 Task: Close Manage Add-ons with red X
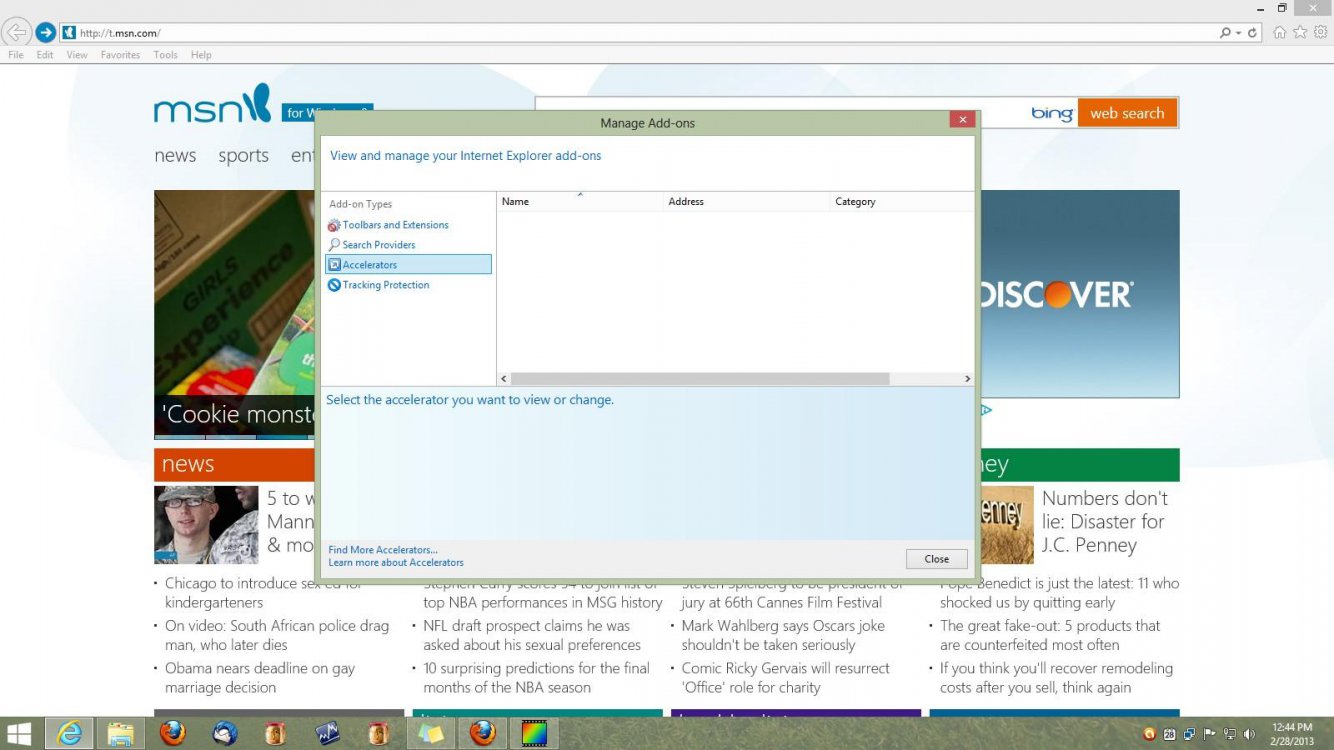pyautogui.click(x=962, y=120)
